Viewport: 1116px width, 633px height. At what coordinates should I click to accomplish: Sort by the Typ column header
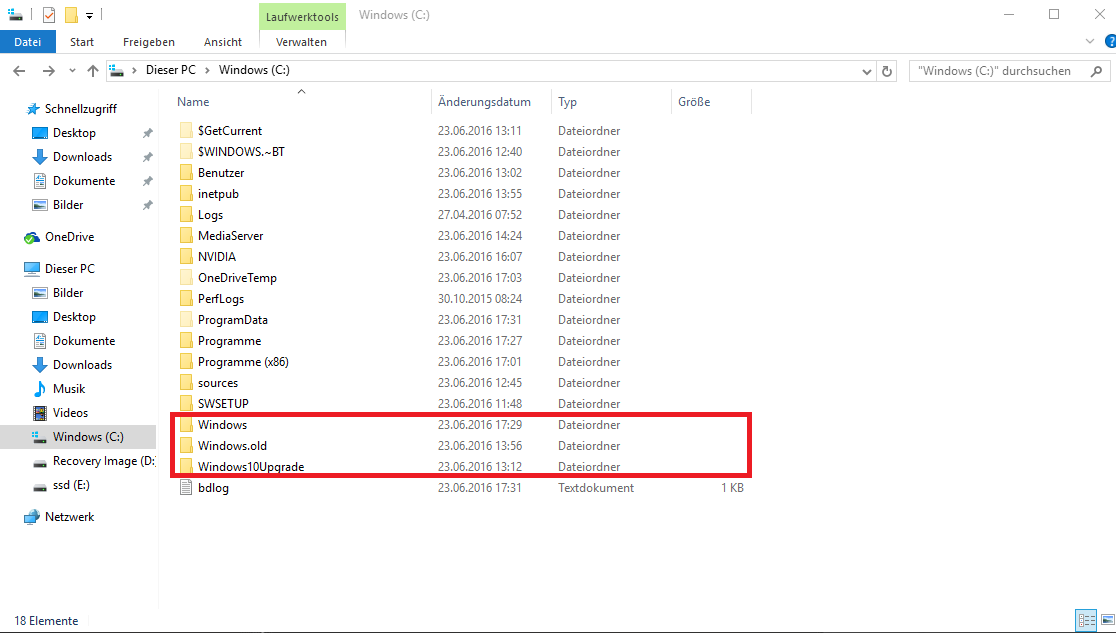[x=567, y=102]
